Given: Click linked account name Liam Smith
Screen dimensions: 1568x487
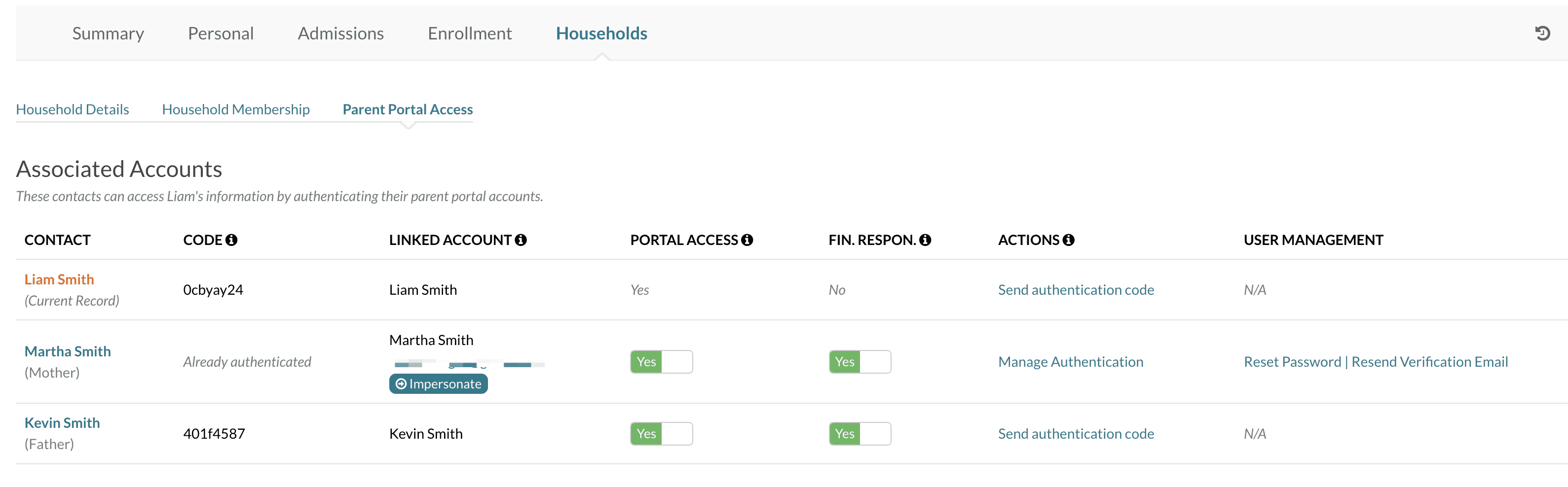Looking at the screenshot, I should point(423,290).
